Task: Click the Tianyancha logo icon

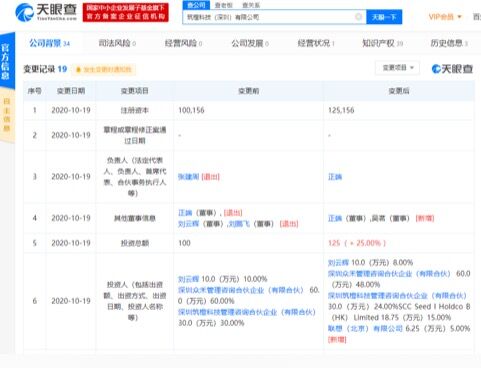Action: (25, 12)
